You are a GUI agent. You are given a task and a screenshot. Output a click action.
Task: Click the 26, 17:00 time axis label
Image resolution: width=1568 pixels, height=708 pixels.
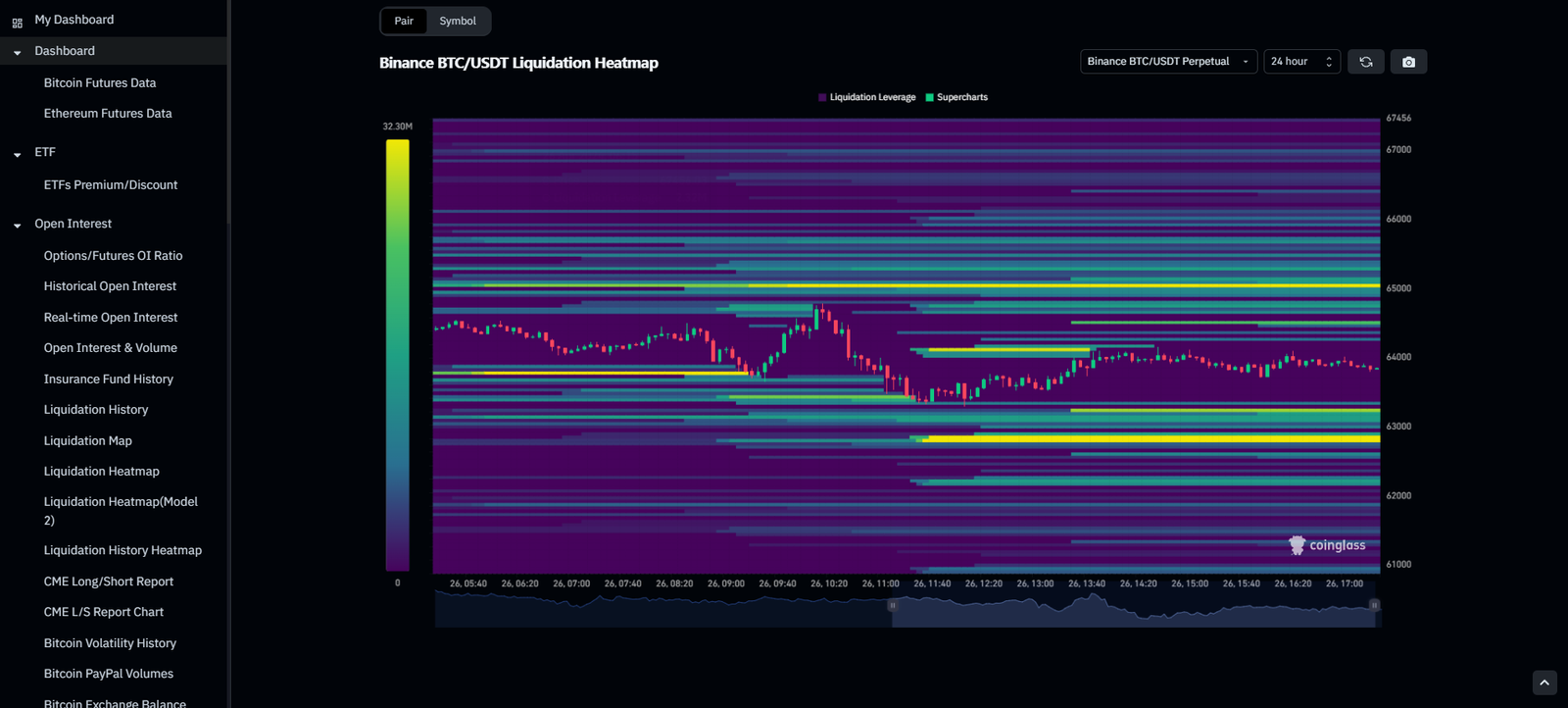(x=1344, y=583)
